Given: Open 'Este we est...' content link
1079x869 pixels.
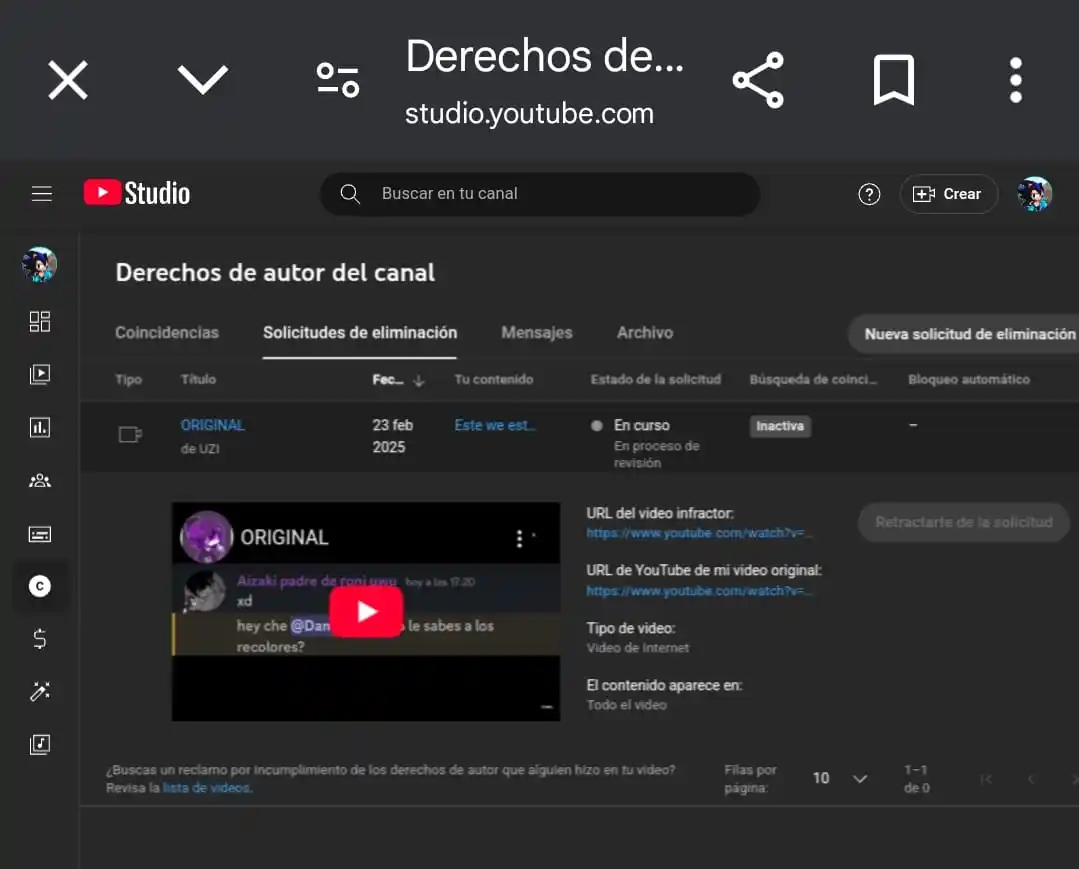Looking at the screenshot, I should [x=495, y=425].
